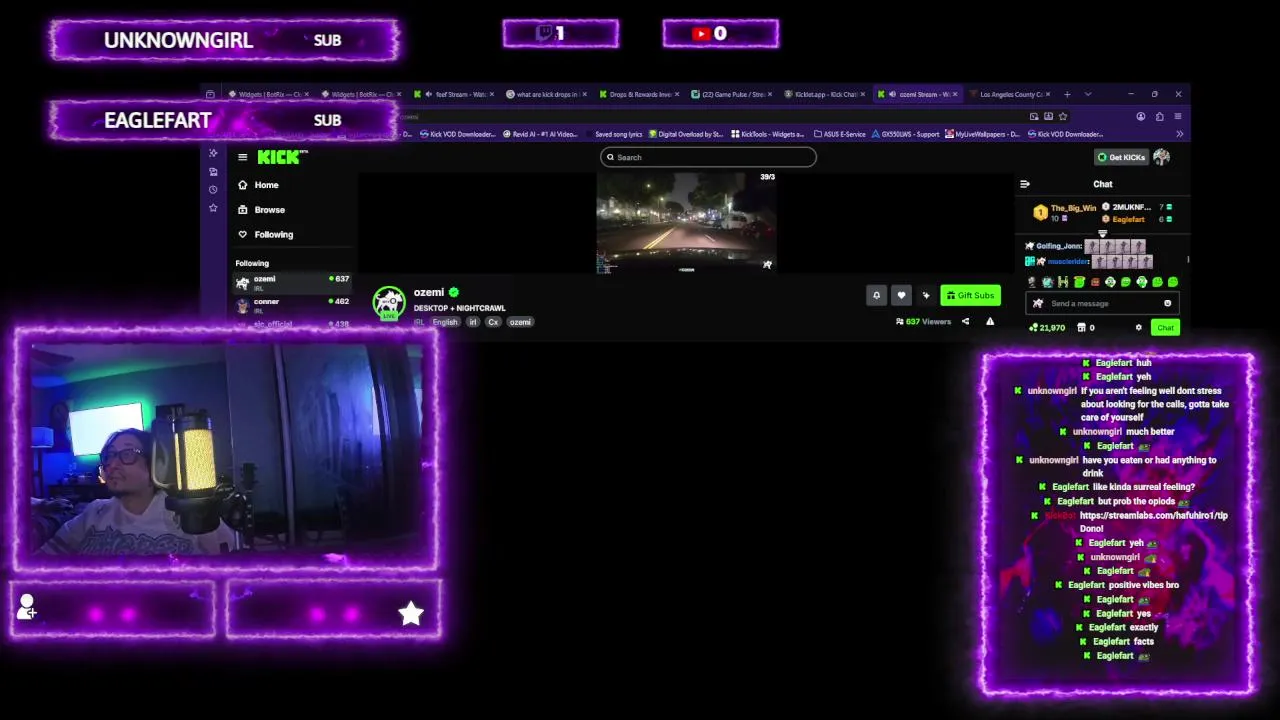Viewport: 1280px width, 720px height.
Task: Switch to Game Pulse browser tab
Action: click(x=731, y=94)
